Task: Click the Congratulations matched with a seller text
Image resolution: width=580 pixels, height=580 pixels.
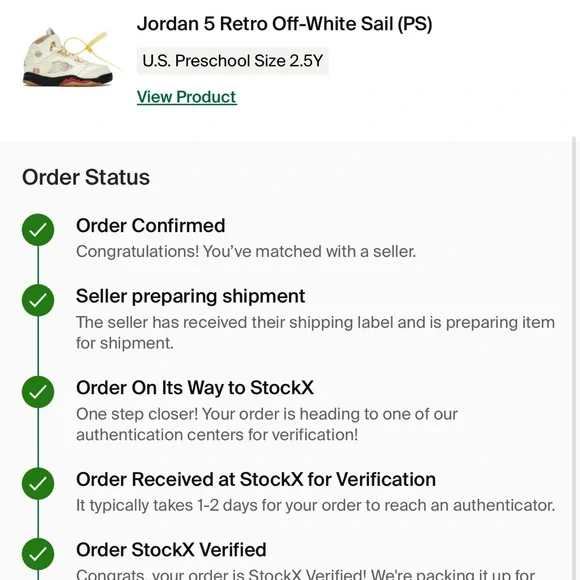Action: tap(246, 252)
